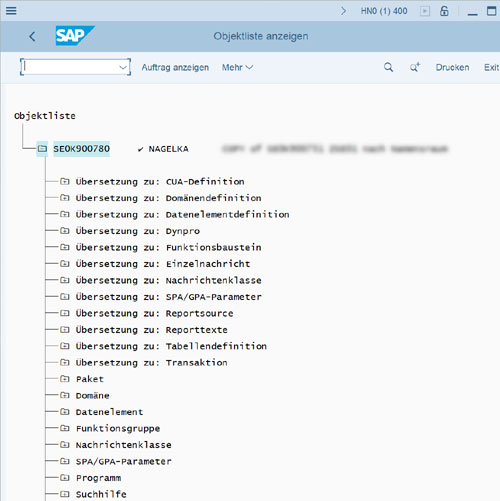Collapse the SE0K900780 request folder
The image size is (500, 501).
(x=42, y=149)
